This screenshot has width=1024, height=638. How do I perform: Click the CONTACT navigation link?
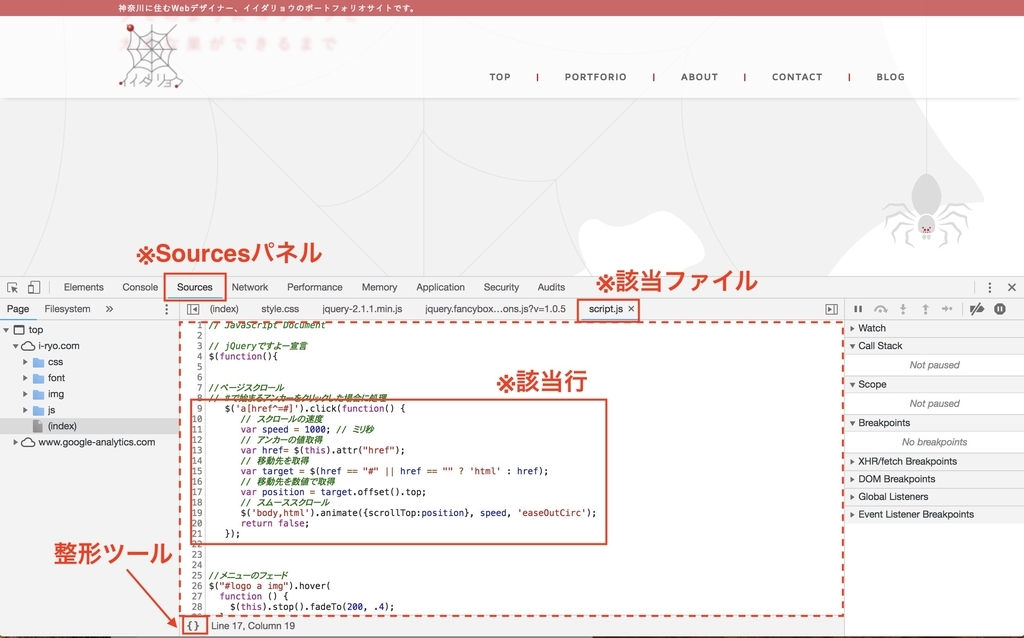tap(797, 77)
